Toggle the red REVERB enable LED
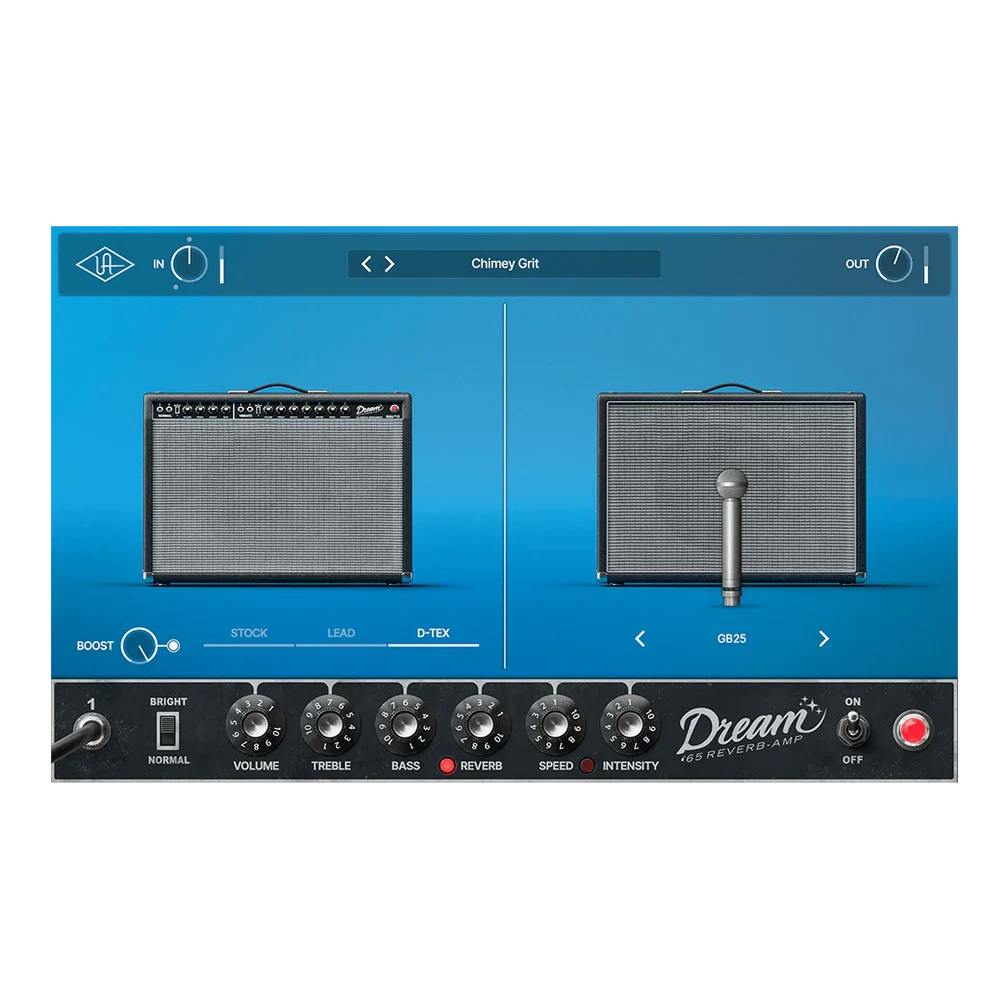The width and height of the screenshot is (1008, 1008). point(447,766)
